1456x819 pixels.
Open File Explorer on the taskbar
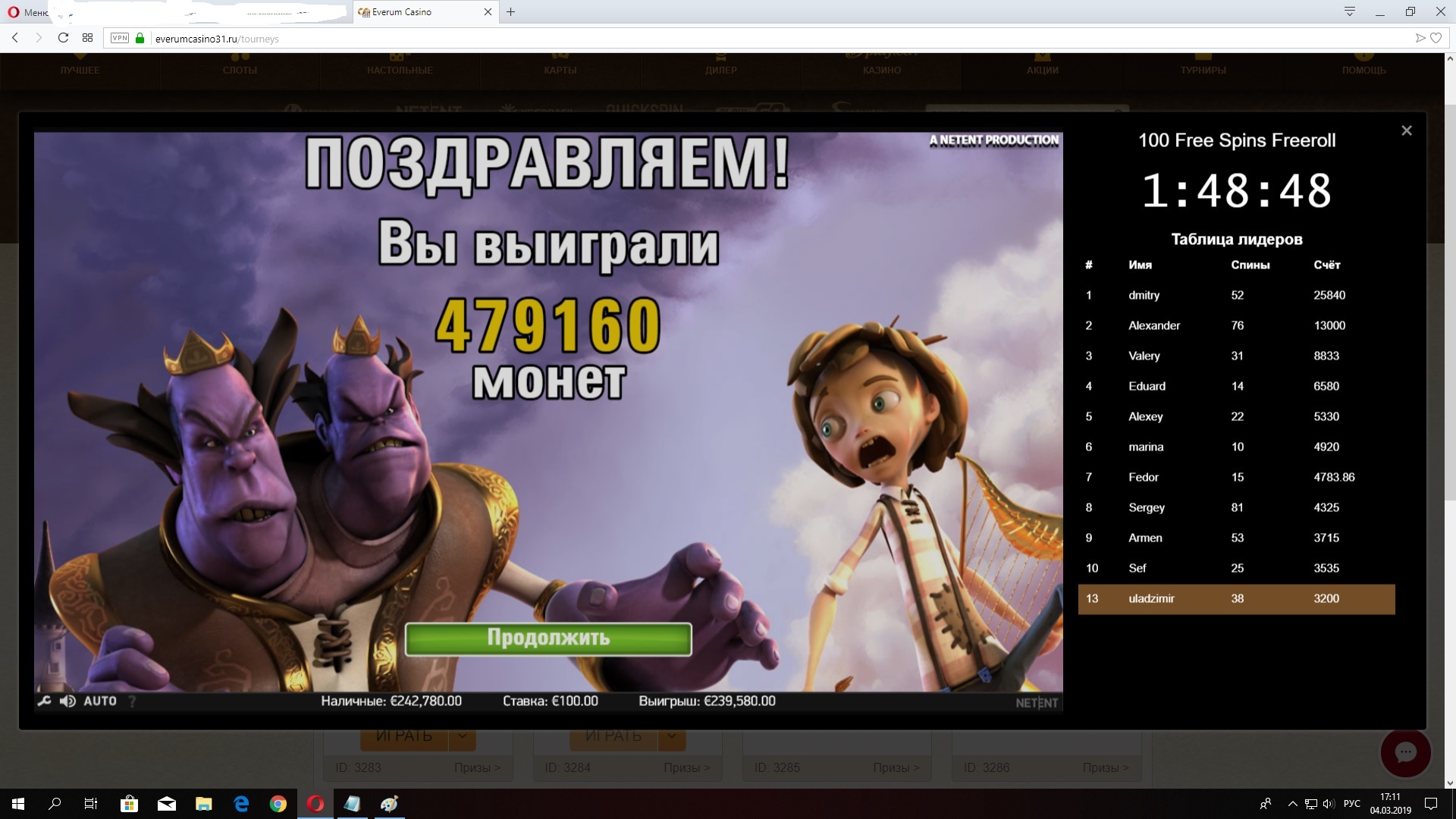coord(203,804)
